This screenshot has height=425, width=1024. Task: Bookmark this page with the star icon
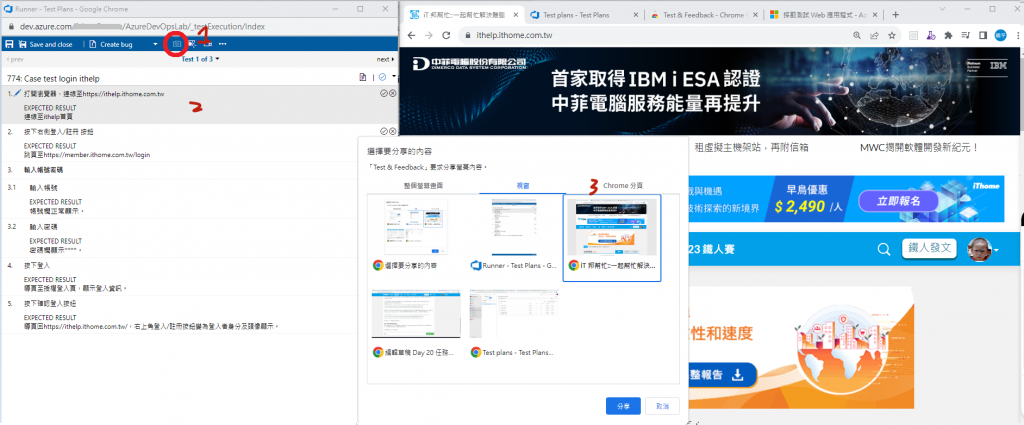[891, 35]
